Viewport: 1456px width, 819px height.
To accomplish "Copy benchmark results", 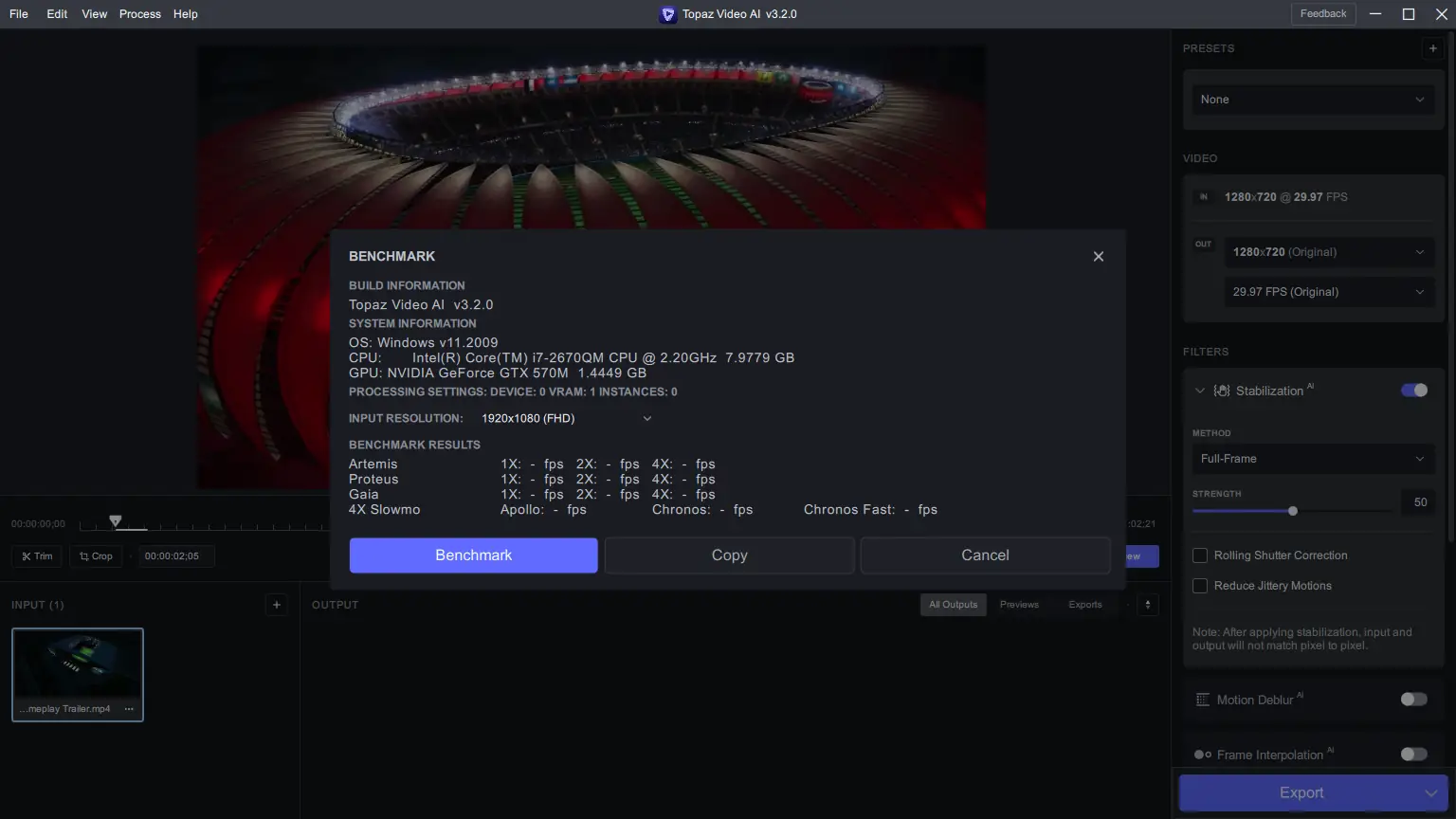I will [730, 555].
